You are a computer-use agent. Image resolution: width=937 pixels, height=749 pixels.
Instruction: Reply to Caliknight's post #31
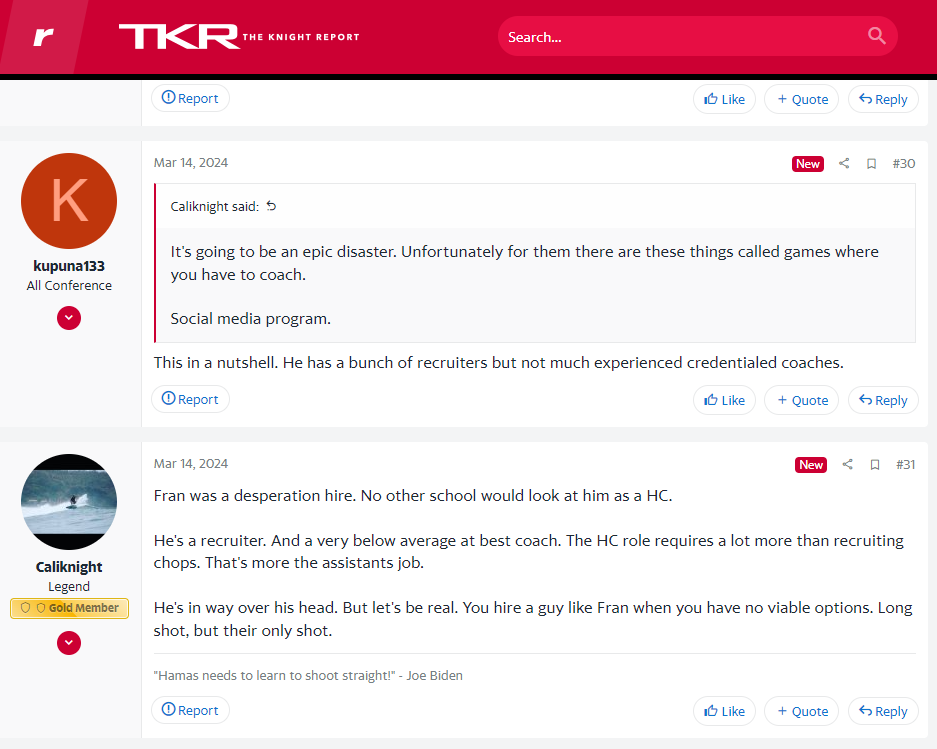click(883, 711)
